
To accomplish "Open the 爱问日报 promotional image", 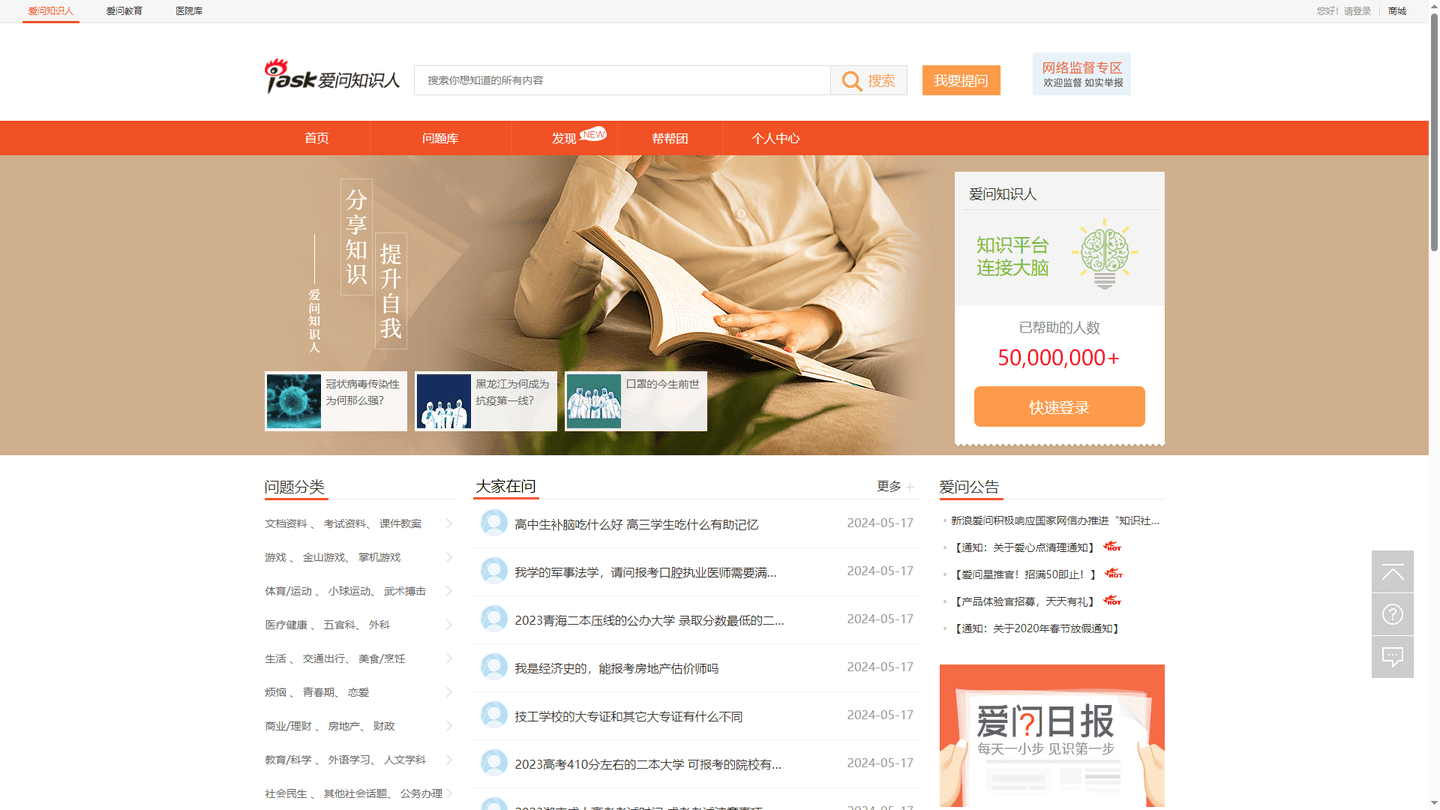I will (1052, 735).
